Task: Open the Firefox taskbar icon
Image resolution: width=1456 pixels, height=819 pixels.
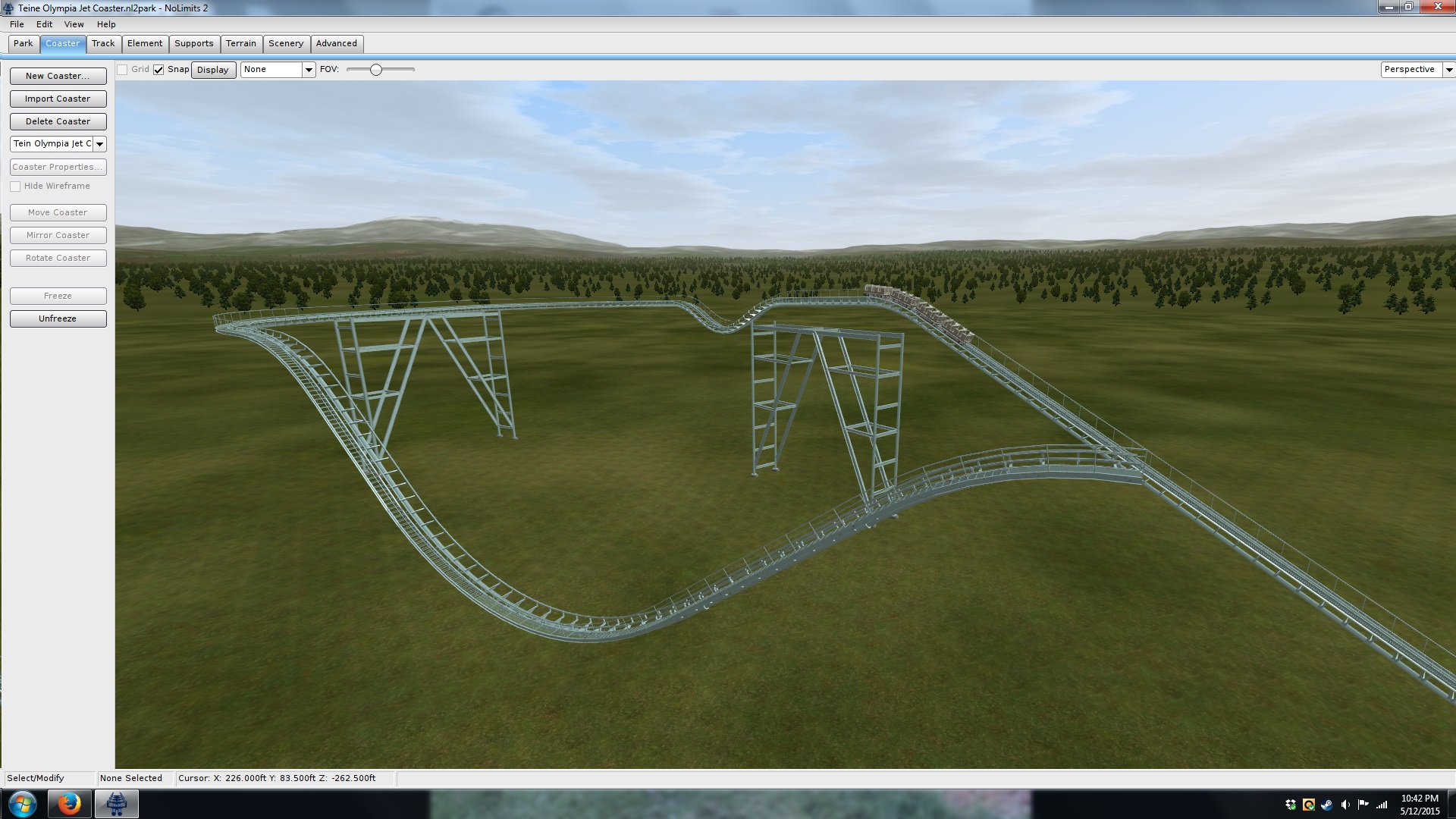Action: [x=69, y=804]
